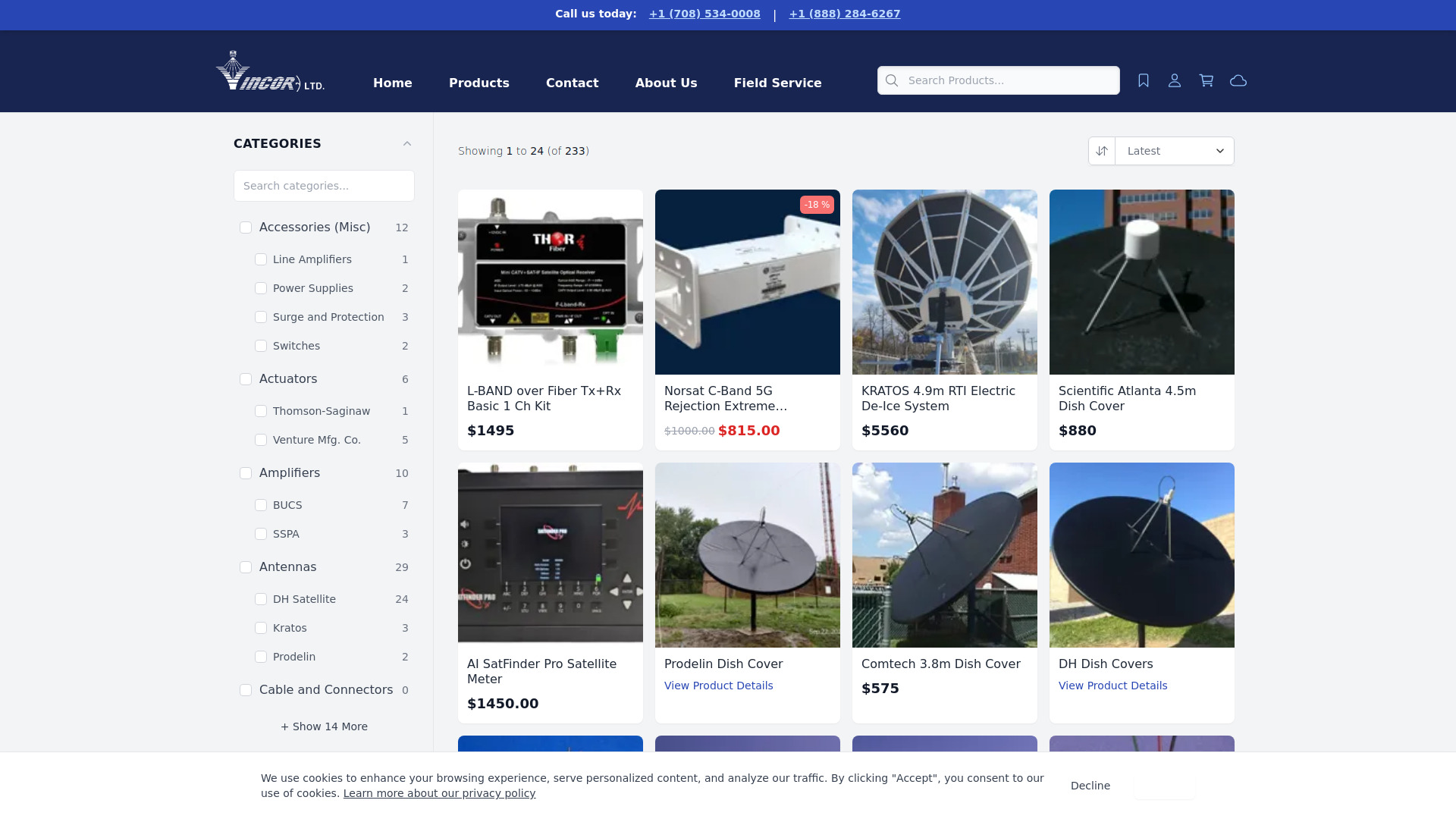Image resolution: width=1456 pixels, height=819 pixels.
Task: Check Line Amplifiers subcategory
Action: 261,259
